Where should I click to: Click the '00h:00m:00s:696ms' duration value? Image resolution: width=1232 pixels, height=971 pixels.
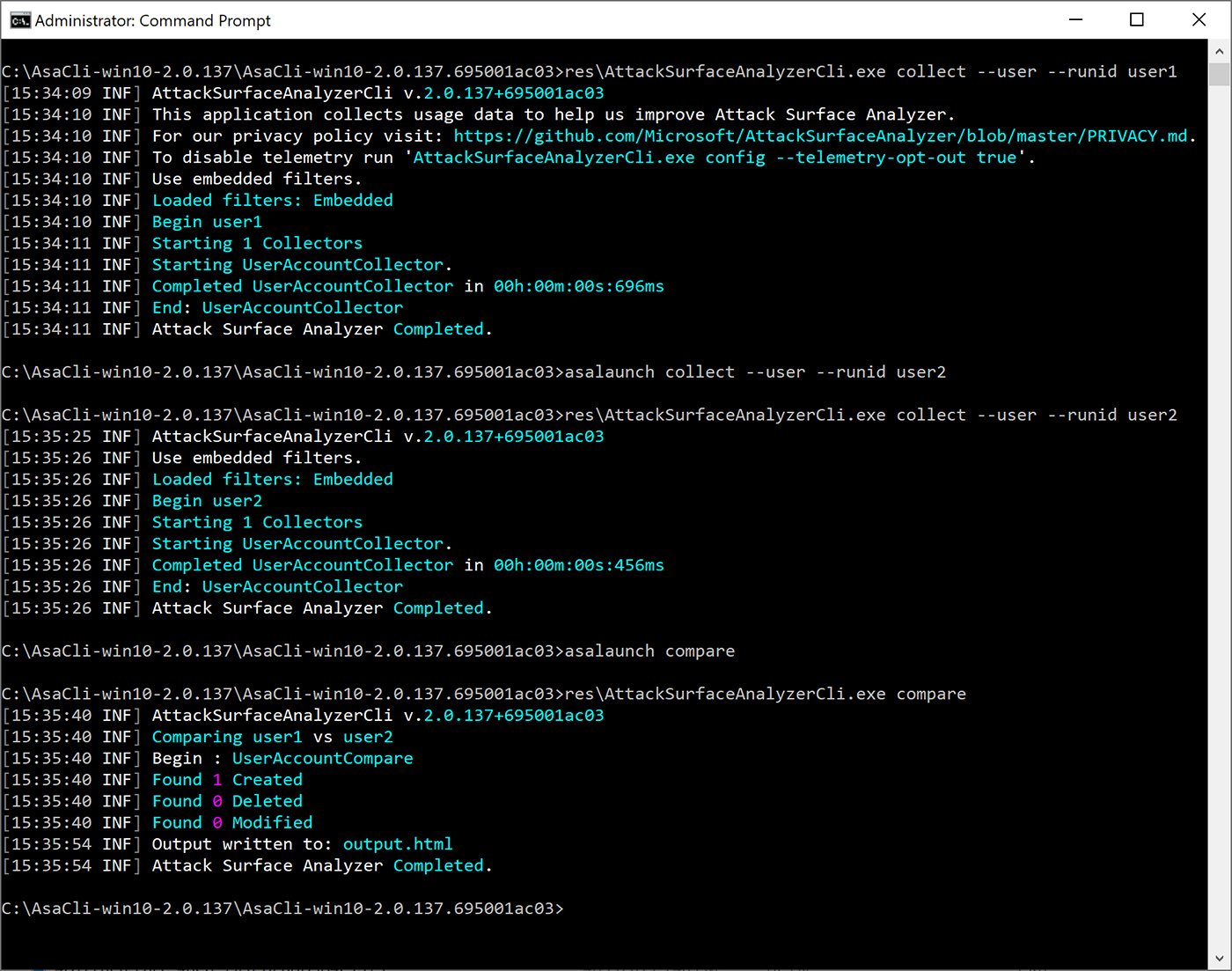(x=579, y=286)
